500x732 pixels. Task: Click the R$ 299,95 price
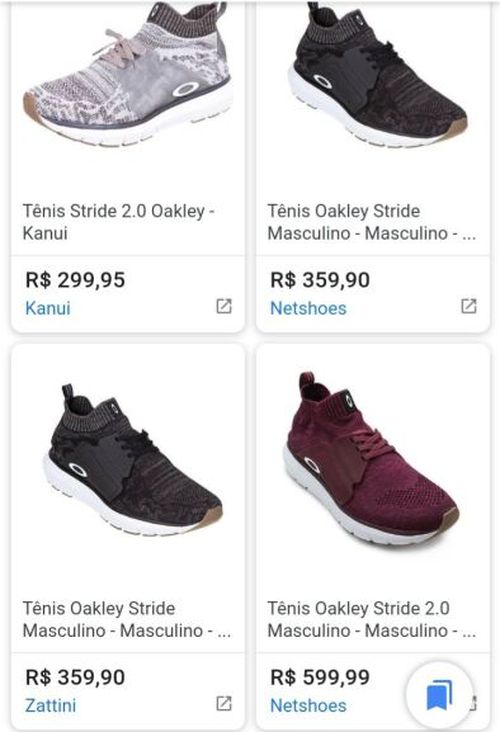coord(75,280)
